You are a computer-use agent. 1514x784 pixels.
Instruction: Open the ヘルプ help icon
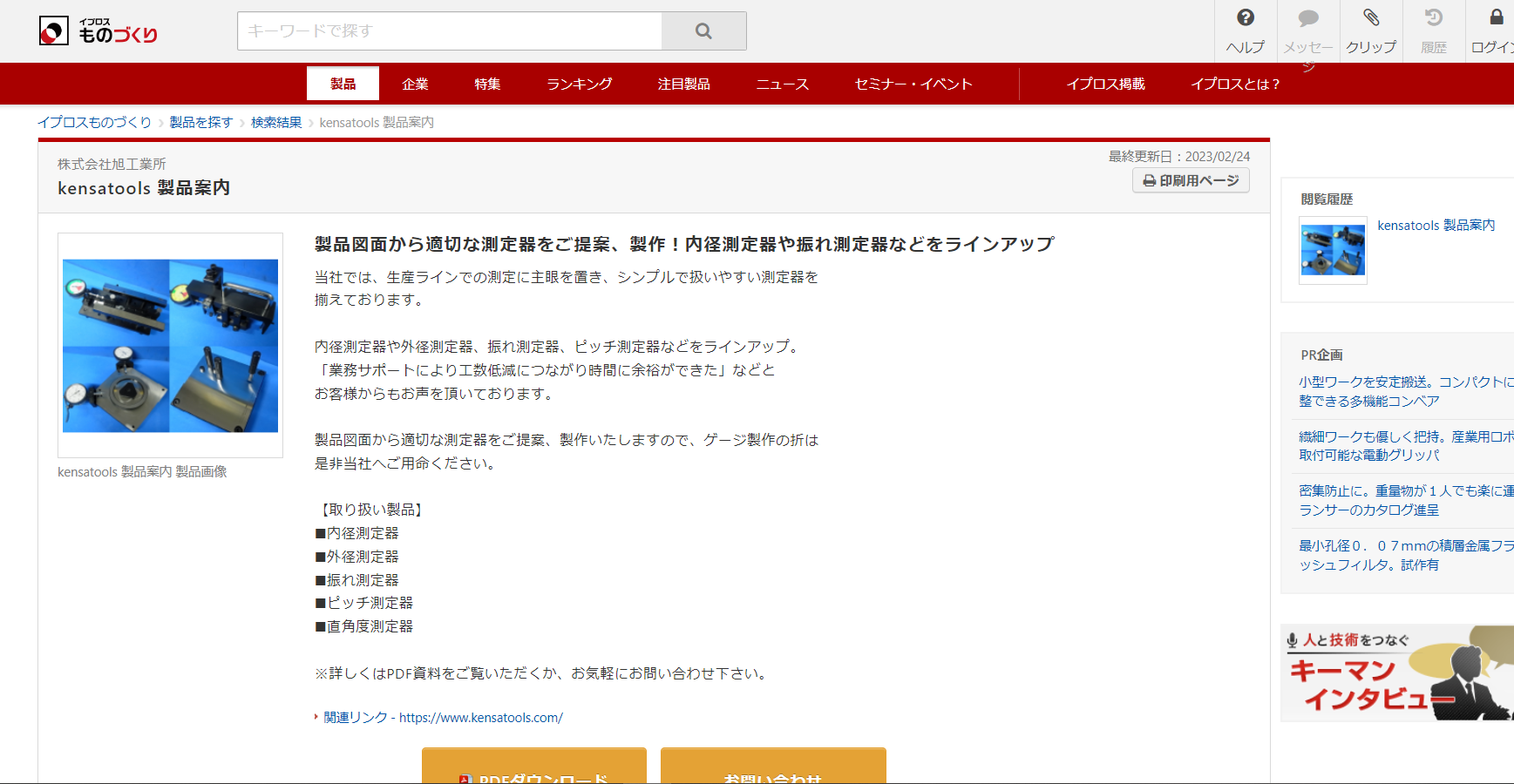1246,31
